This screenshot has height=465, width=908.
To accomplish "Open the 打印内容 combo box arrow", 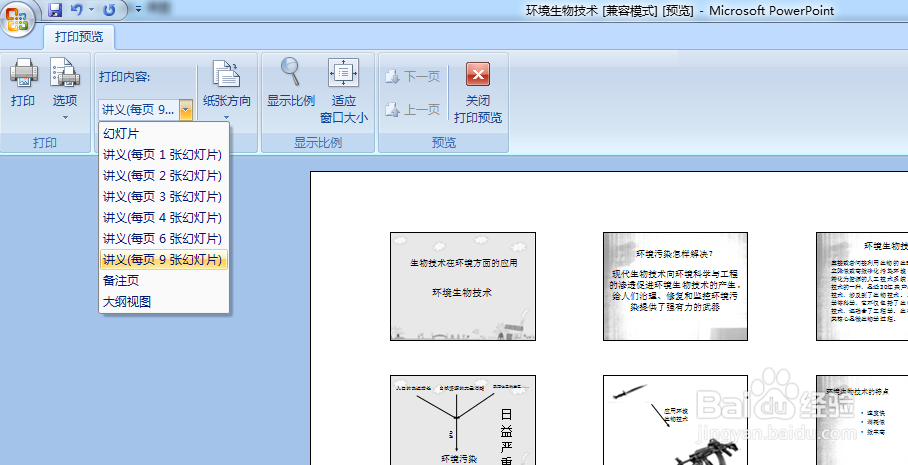I will [186, 109].
